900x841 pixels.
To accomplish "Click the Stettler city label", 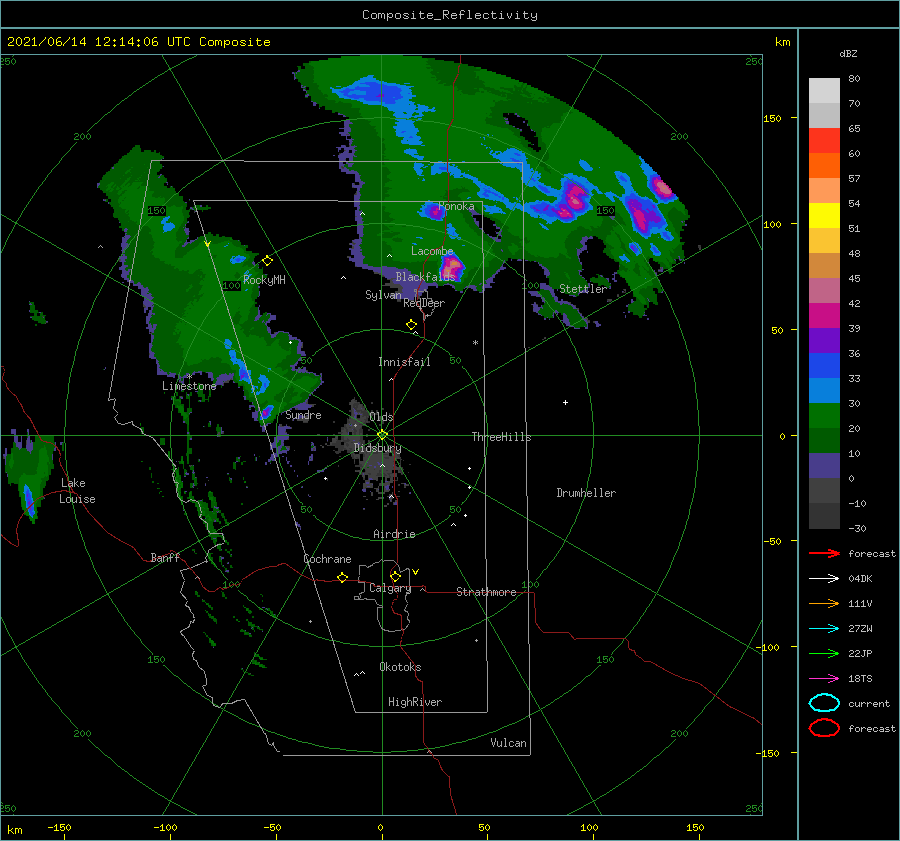I will [583, 289].
